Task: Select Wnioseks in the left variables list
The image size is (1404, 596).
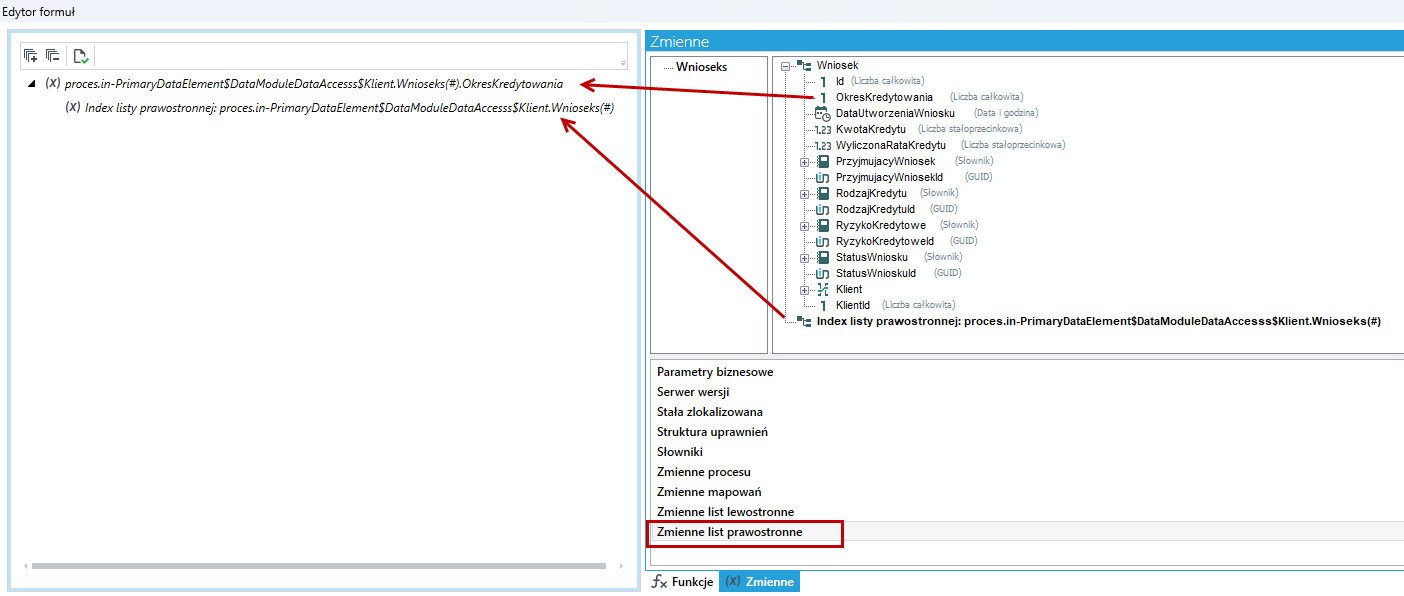Action: 702,67
